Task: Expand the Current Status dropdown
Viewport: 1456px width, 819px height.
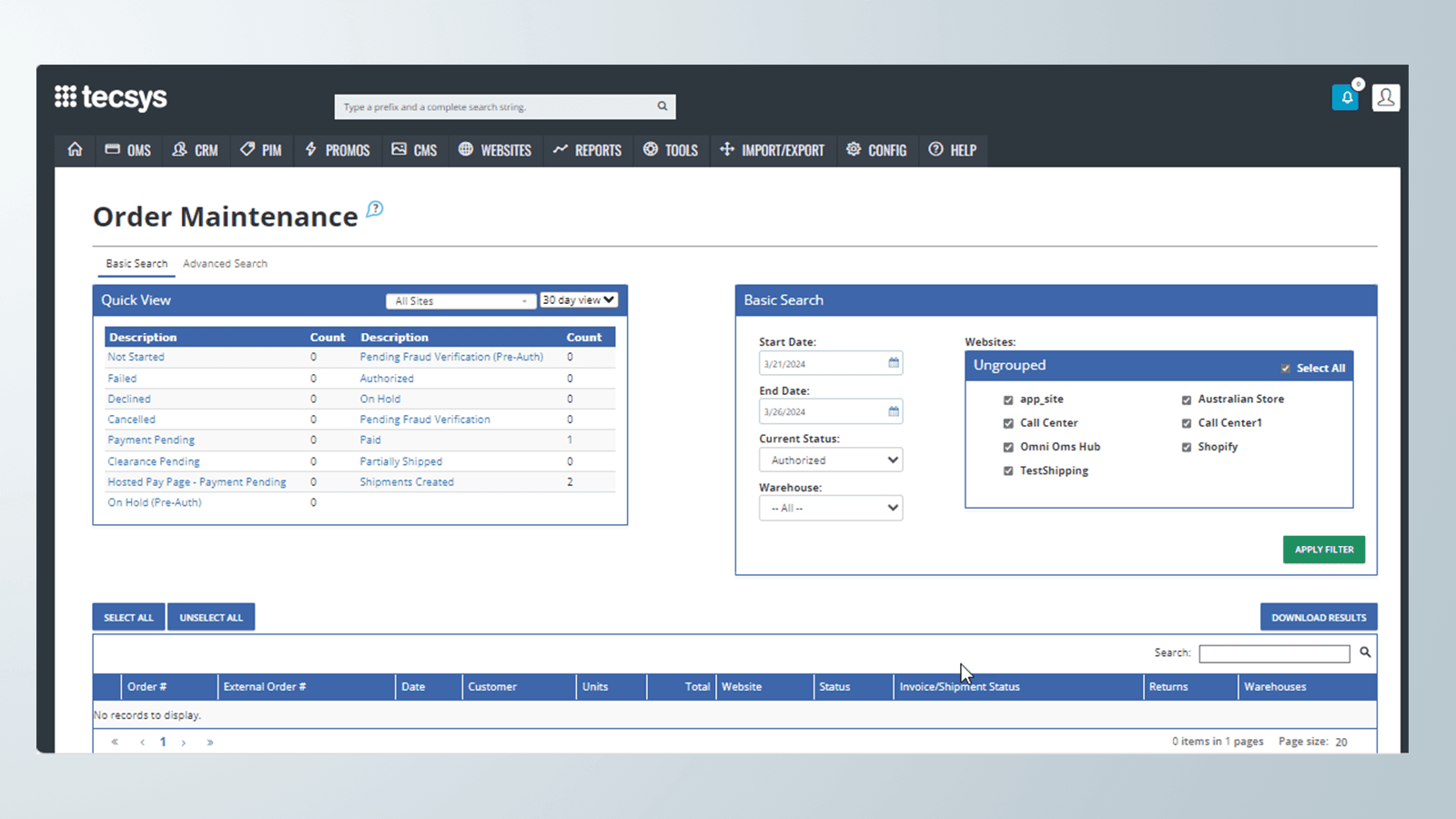Action: (831, 460)
